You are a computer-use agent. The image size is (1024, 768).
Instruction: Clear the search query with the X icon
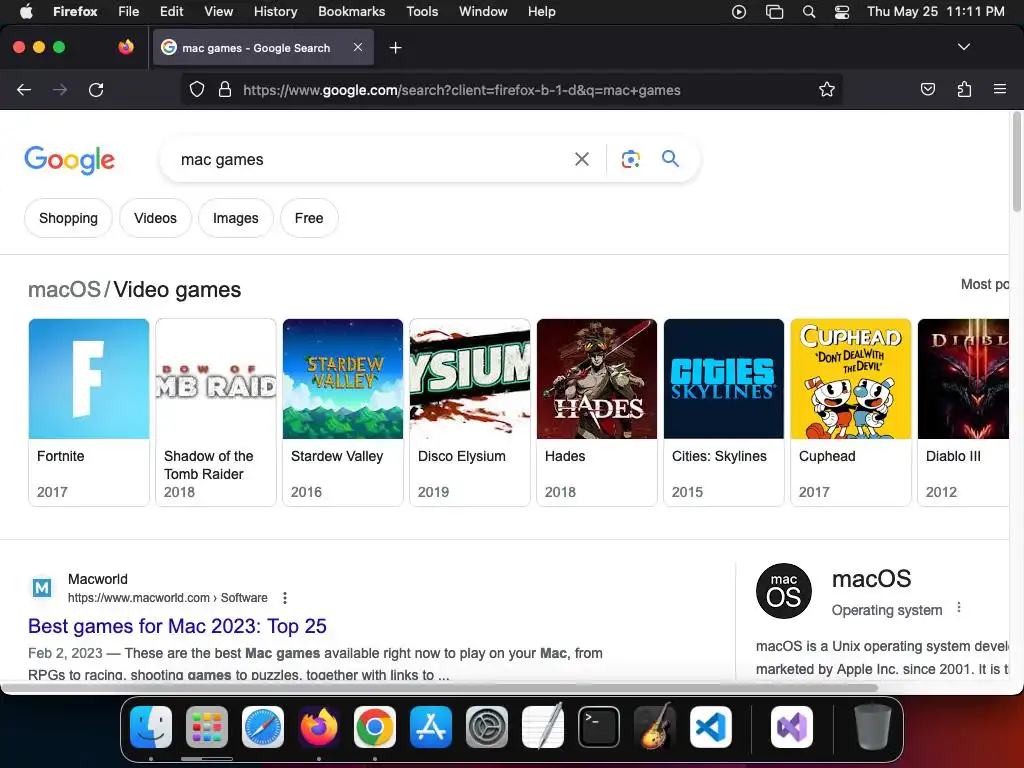pyautogui.click(x=582, y=159)
